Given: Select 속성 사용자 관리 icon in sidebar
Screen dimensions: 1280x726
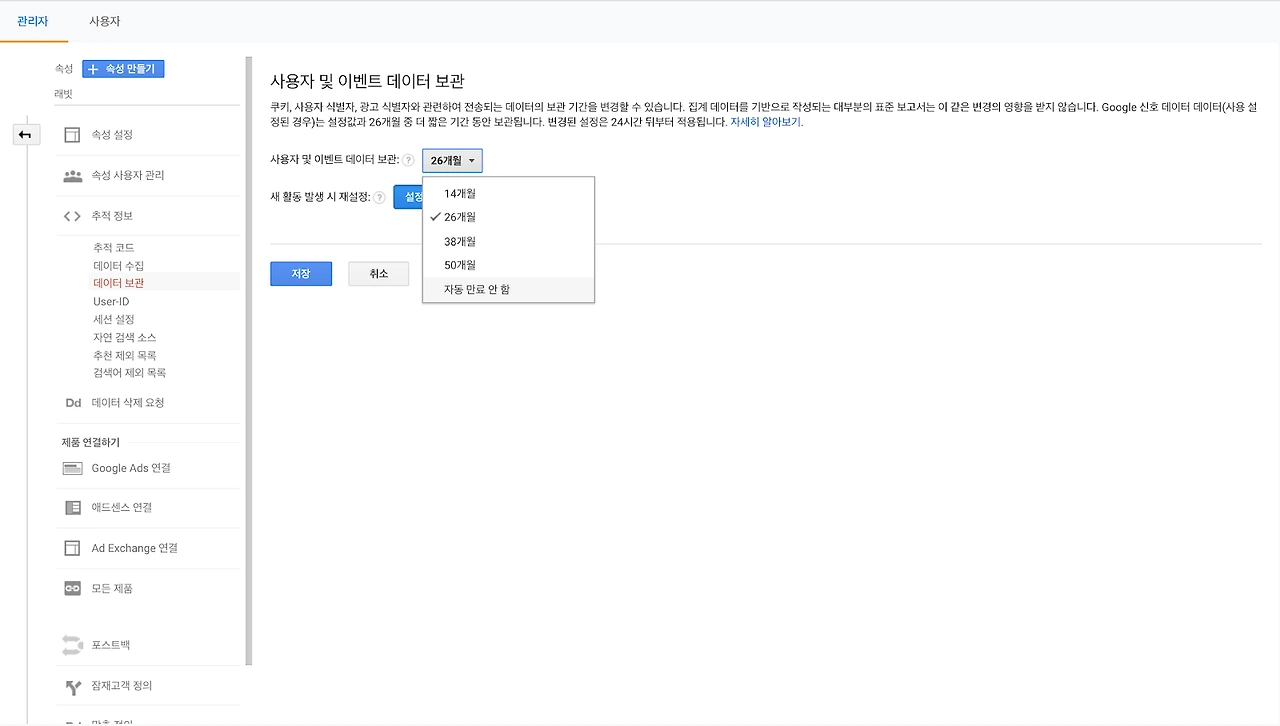Looking at the screenshot, I should tap(72, 176).
